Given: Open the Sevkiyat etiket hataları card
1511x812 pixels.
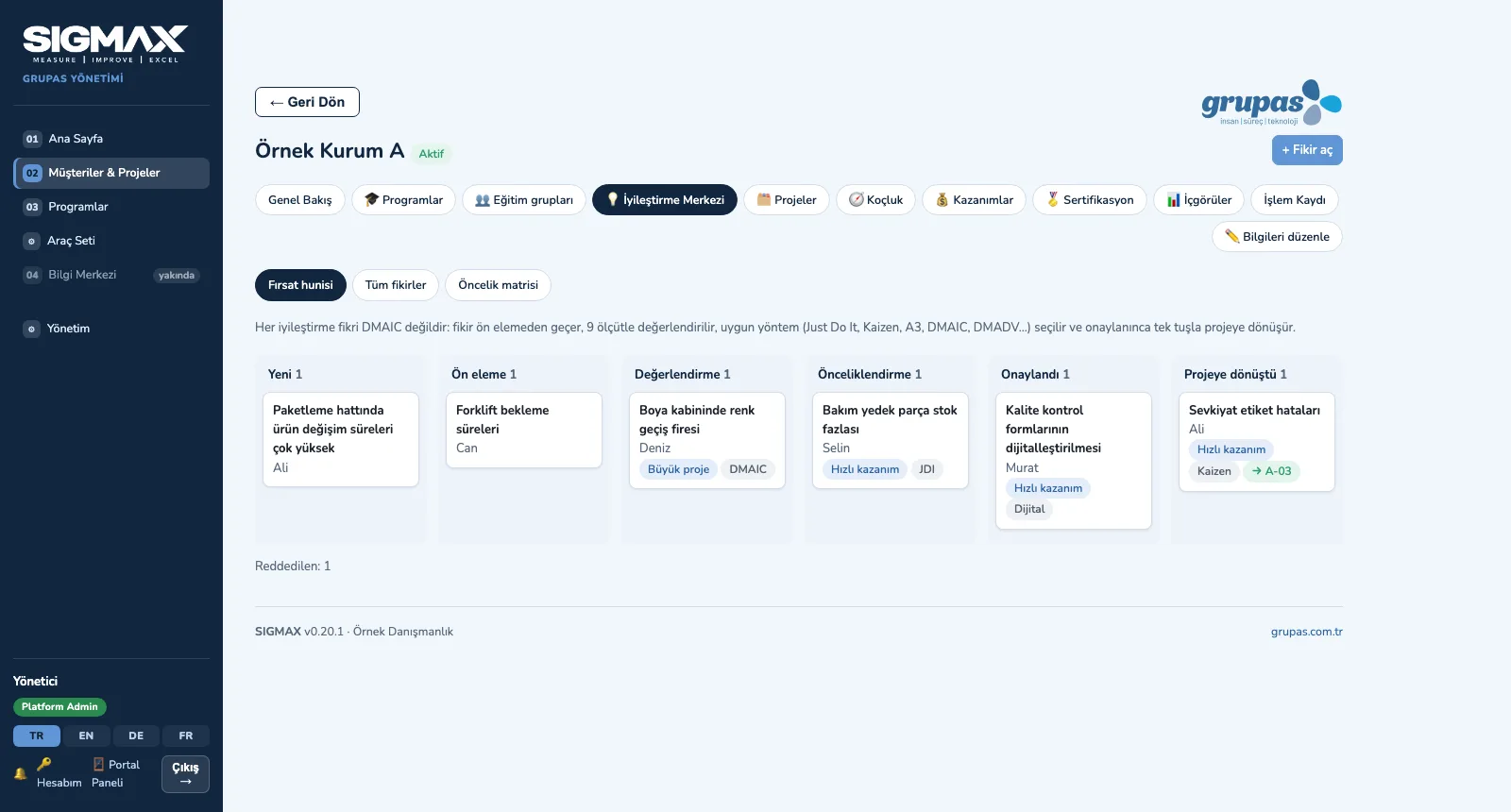Looking at the screenshot, I should [x=1257, y=441].
